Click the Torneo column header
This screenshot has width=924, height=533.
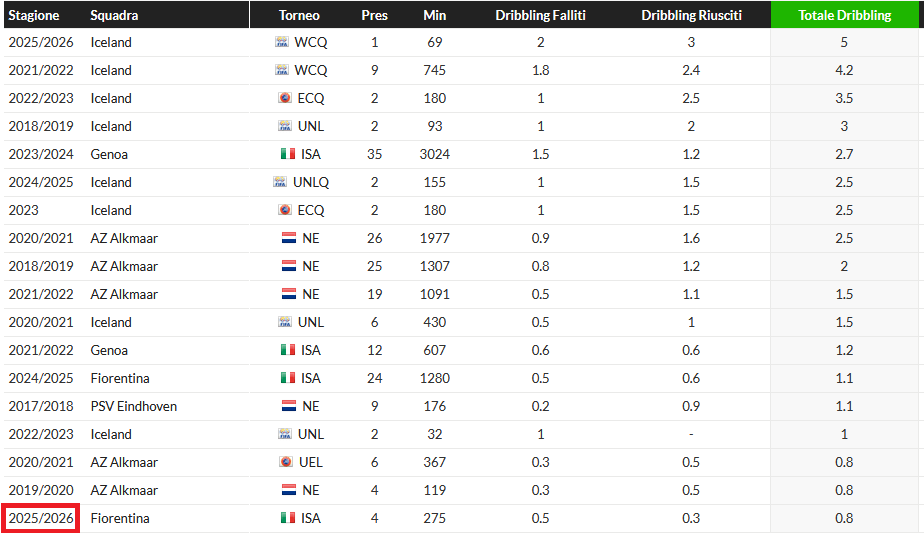click(299, 15)
